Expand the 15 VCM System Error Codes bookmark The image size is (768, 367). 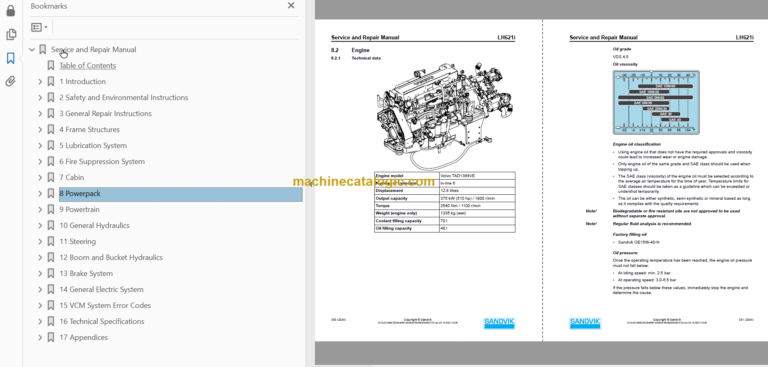40,305
